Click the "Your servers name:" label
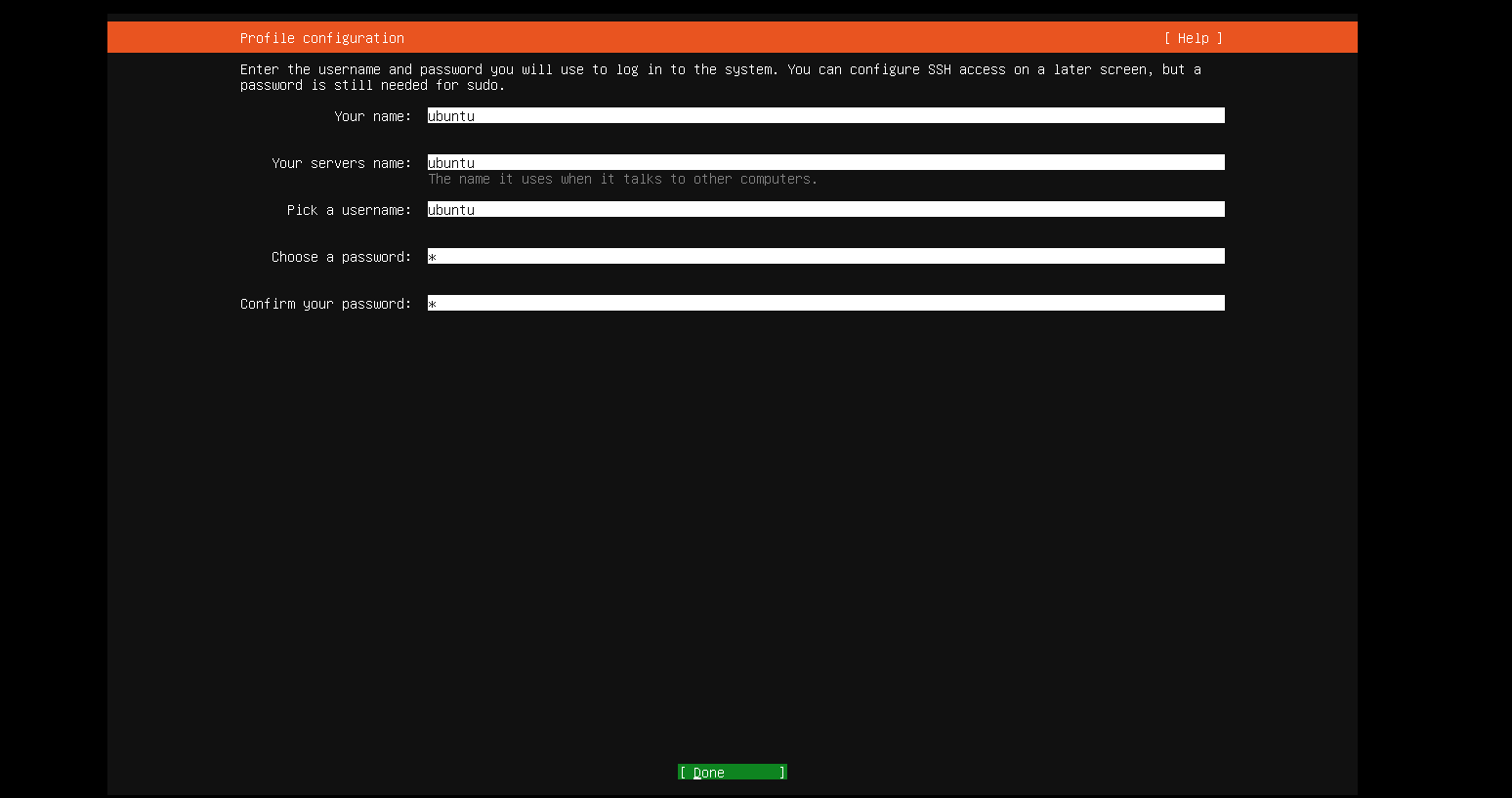1512x798 pixels. pyautogui.click(x=341, y=163)
